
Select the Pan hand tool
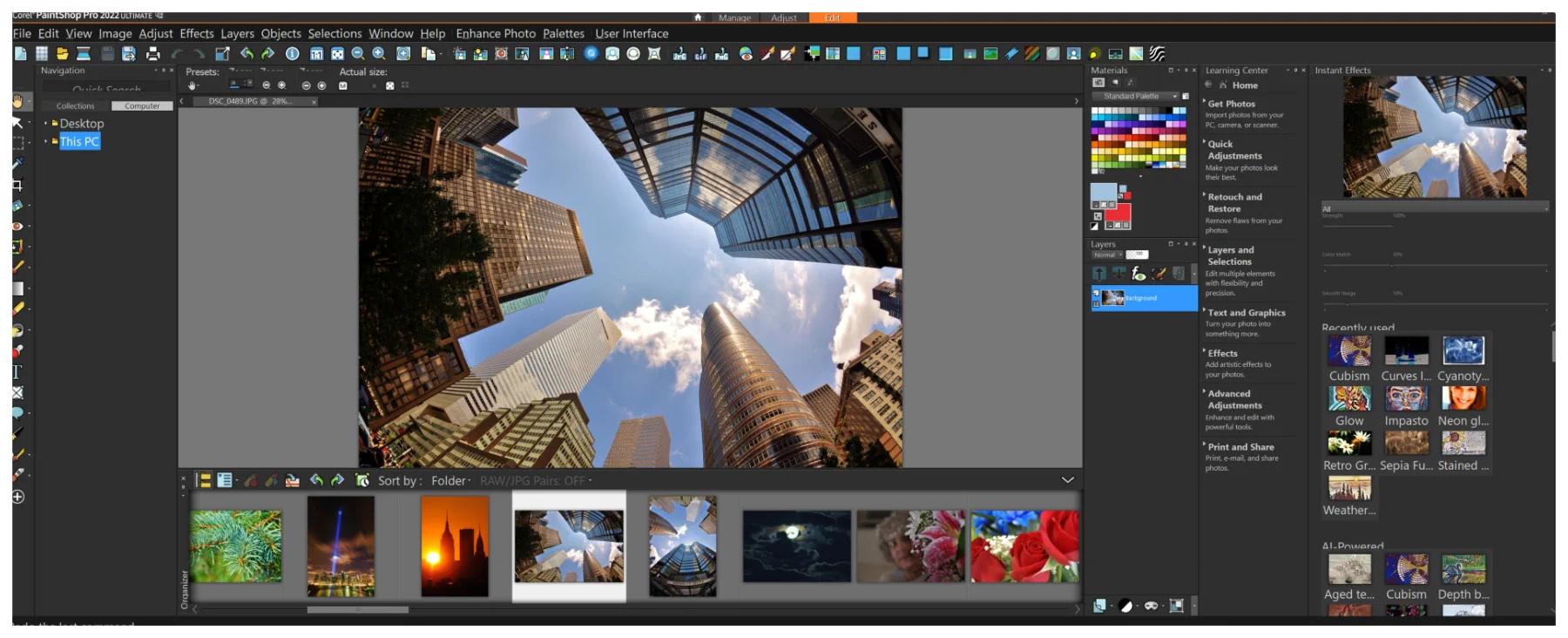pyautogui.click(x=17, y=102)
